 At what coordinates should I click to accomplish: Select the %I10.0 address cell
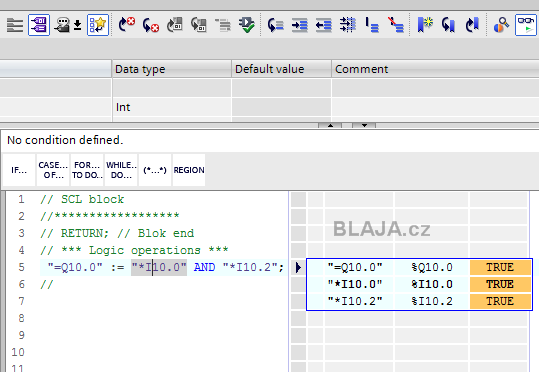point(432,284)
